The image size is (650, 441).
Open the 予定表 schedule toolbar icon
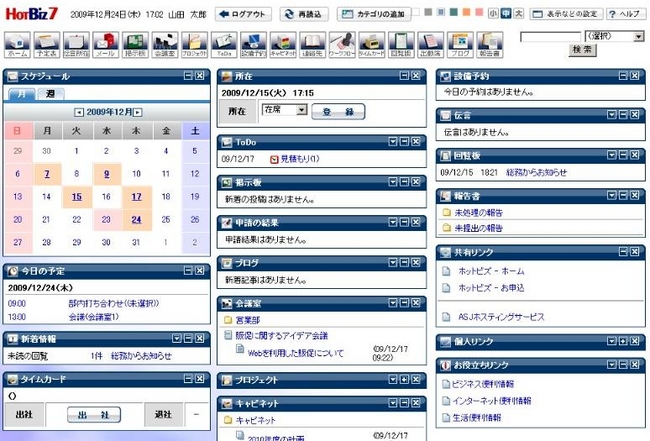point(47,45)
